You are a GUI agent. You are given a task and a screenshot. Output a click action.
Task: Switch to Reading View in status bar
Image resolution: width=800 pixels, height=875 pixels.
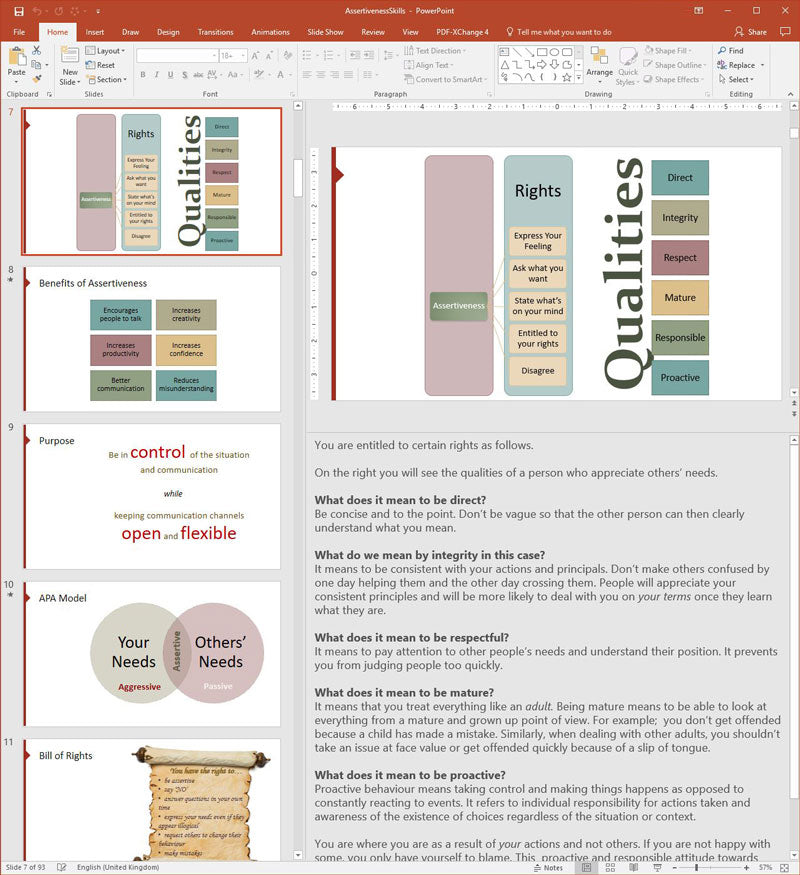(633, 868)
